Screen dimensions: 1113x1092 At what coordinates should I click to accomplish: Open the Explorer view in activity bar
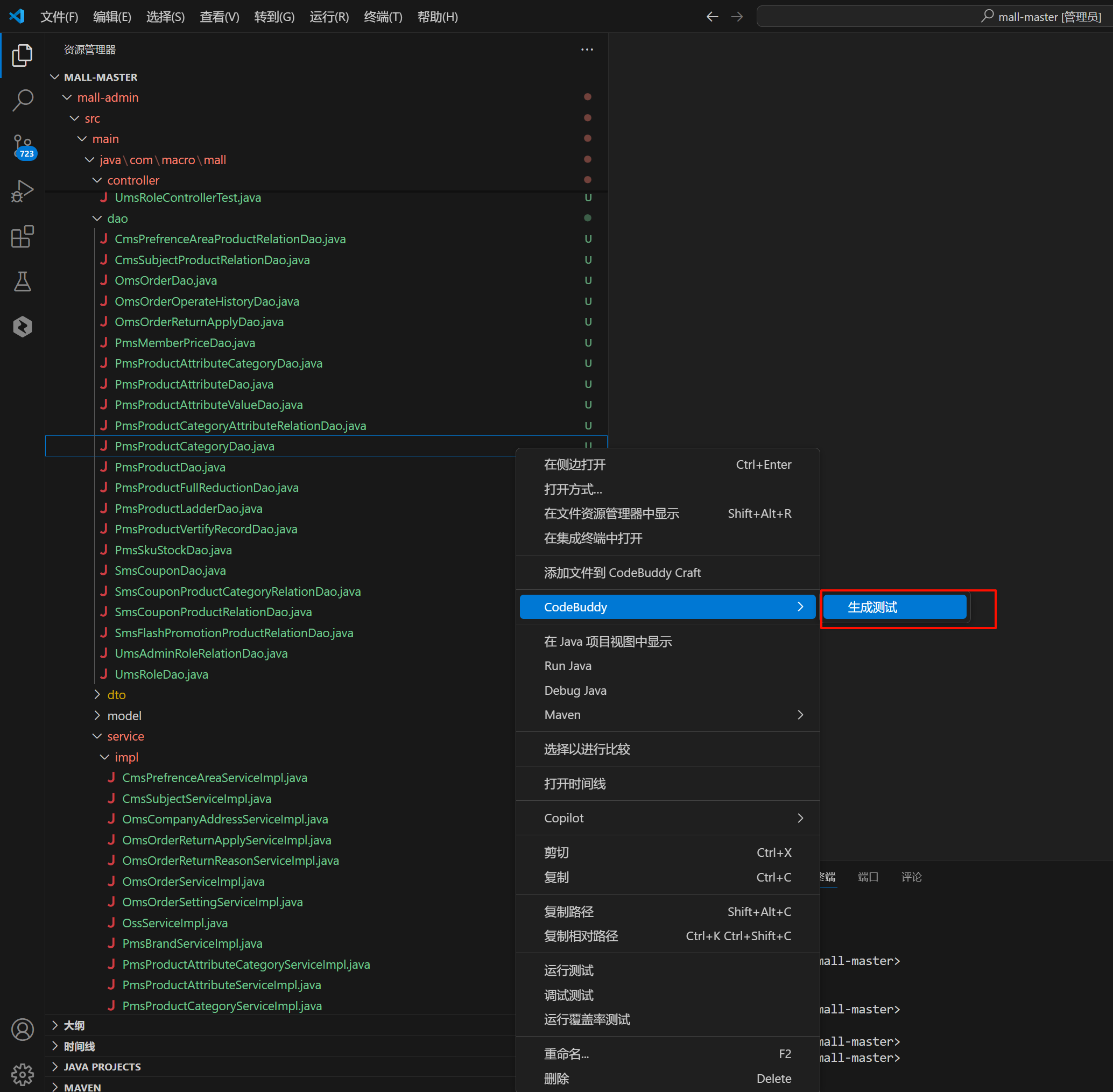[23, 55]
